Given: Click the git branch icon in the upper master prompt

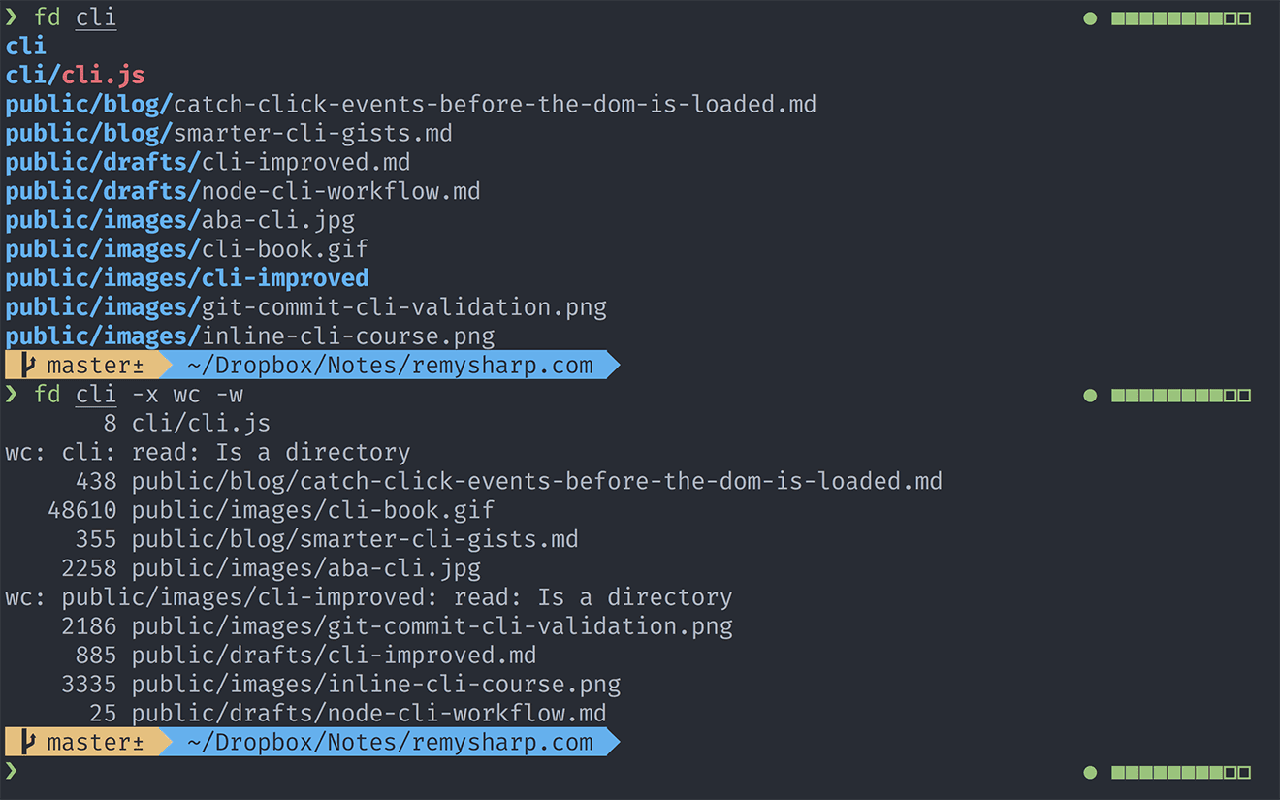Looking at the screenshot, I should pos(29,365).
